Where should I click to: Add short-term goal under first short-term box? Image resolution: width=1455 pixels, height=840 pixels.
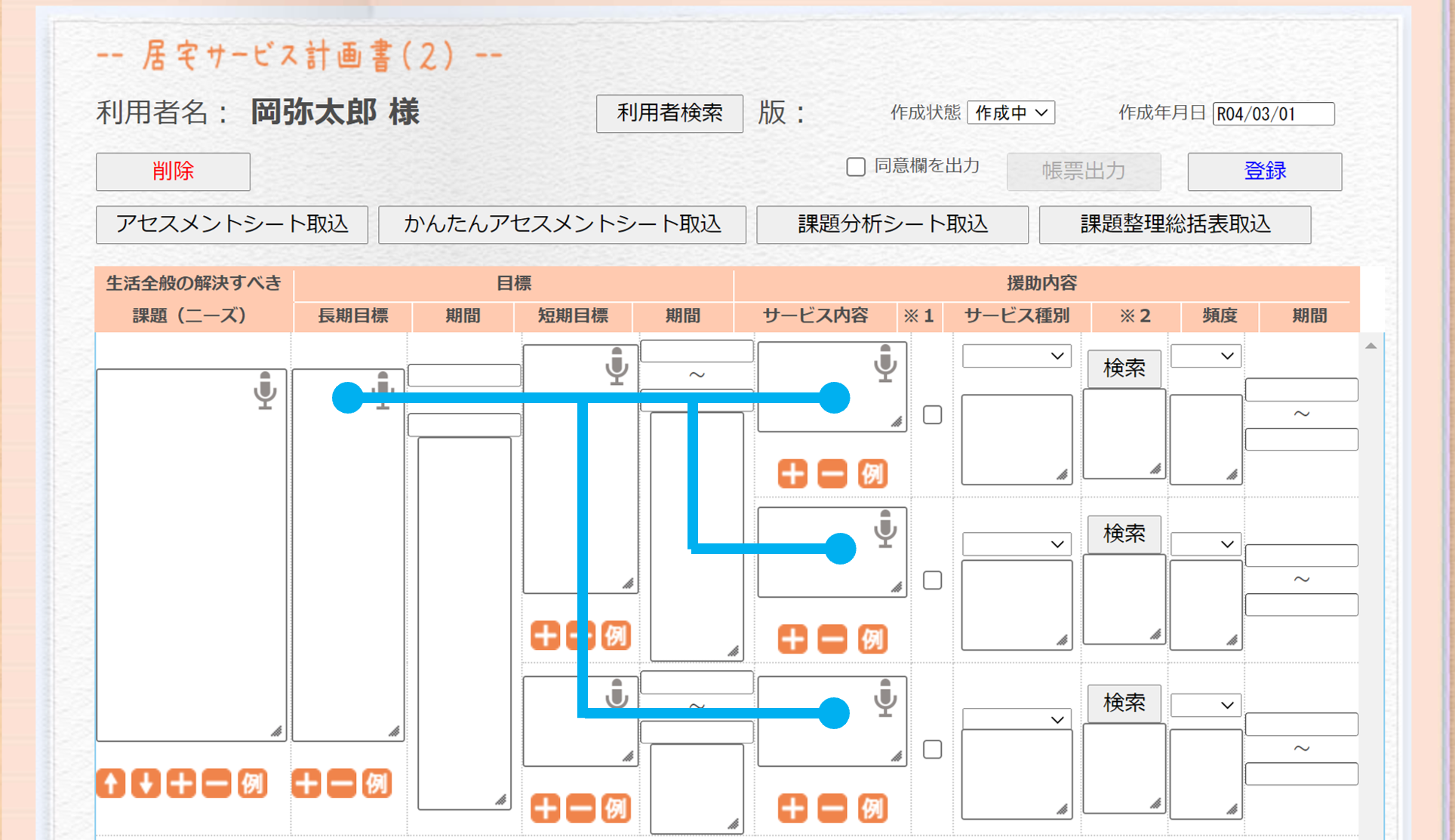545,635
